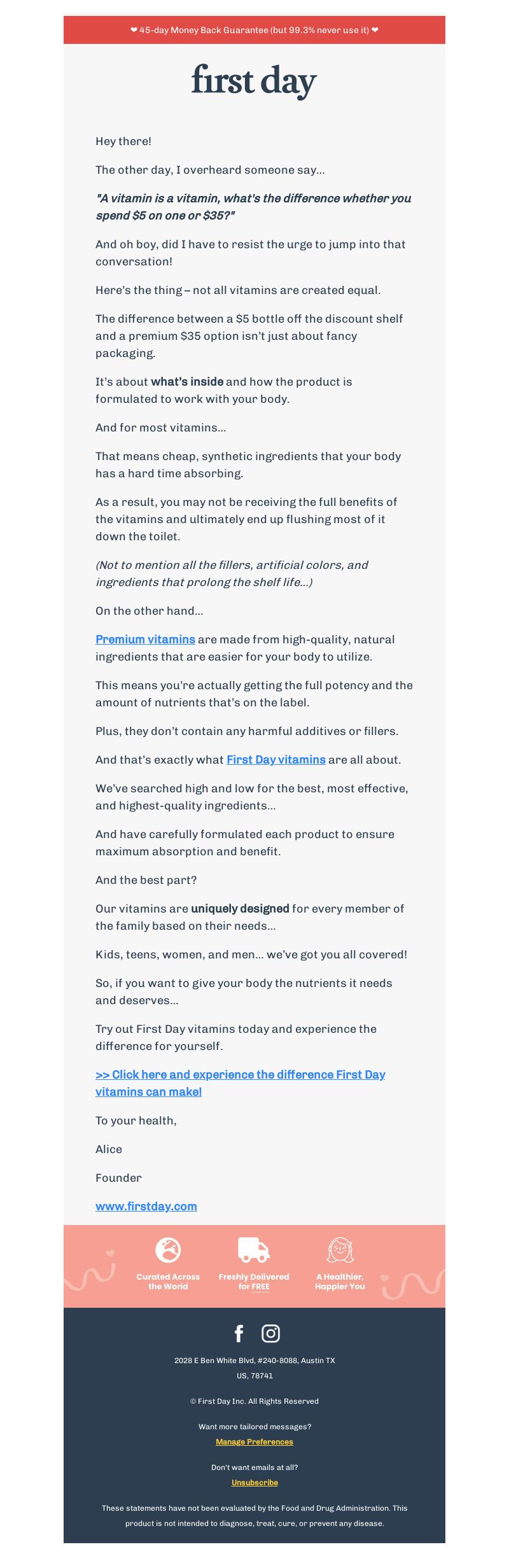Visit www.firstday.com link
The image size is (509, 1568).
pos(146,1206)
